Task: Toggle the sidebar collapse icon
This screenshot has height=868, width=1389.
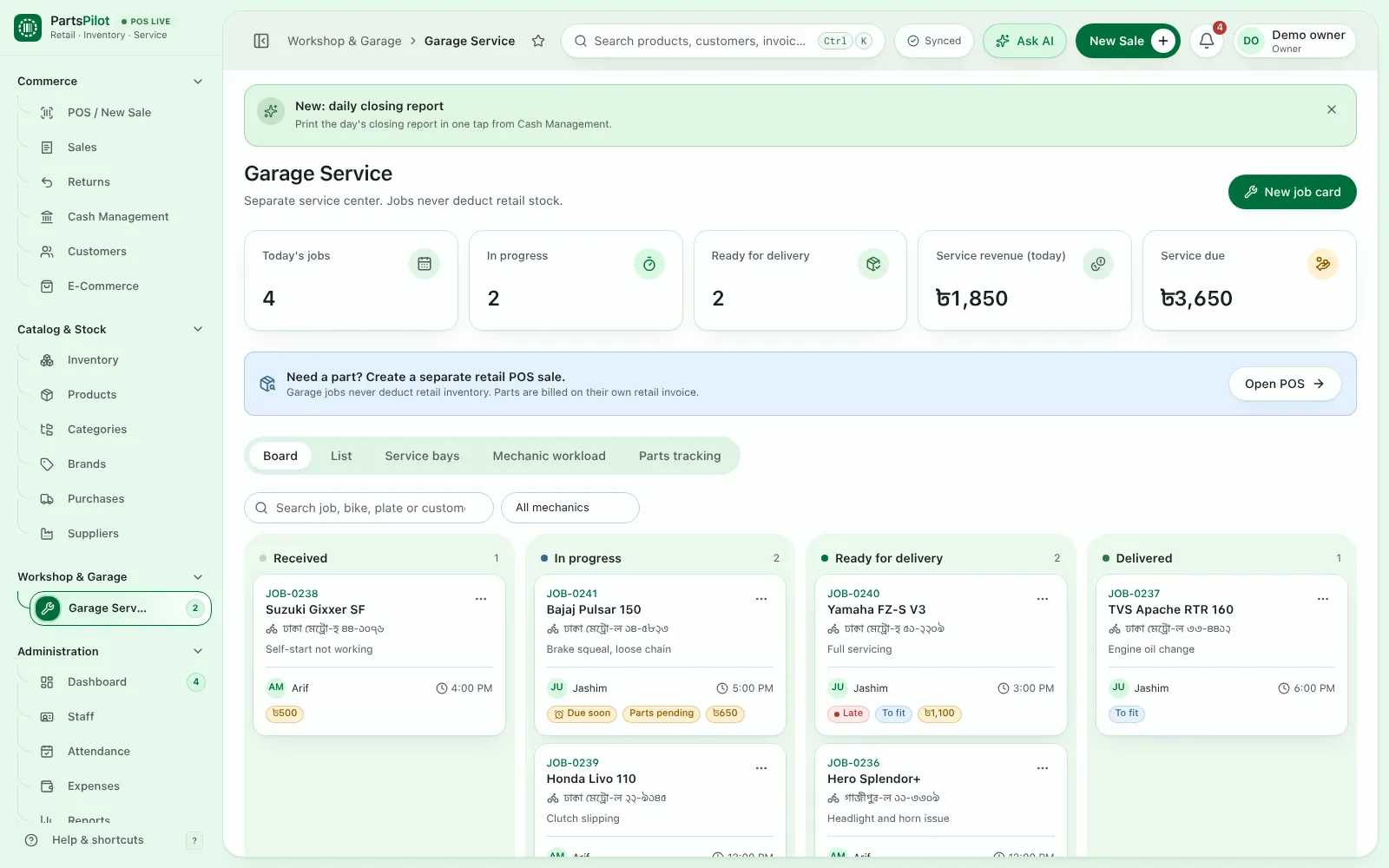Action: pyautogui.click(x=261, y=41)
